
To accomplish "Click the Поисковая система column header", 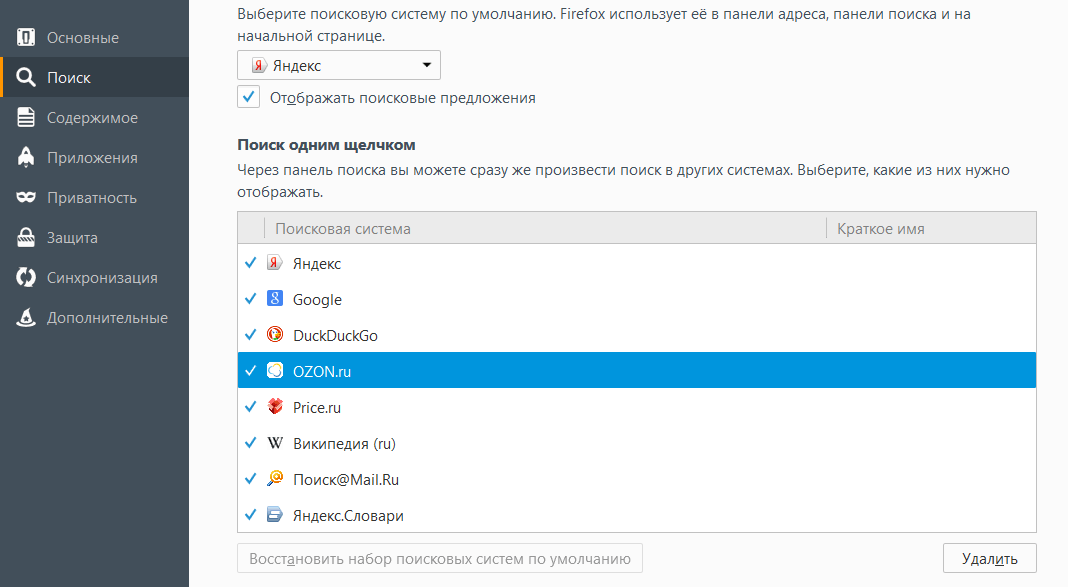I will coord(545,229).
